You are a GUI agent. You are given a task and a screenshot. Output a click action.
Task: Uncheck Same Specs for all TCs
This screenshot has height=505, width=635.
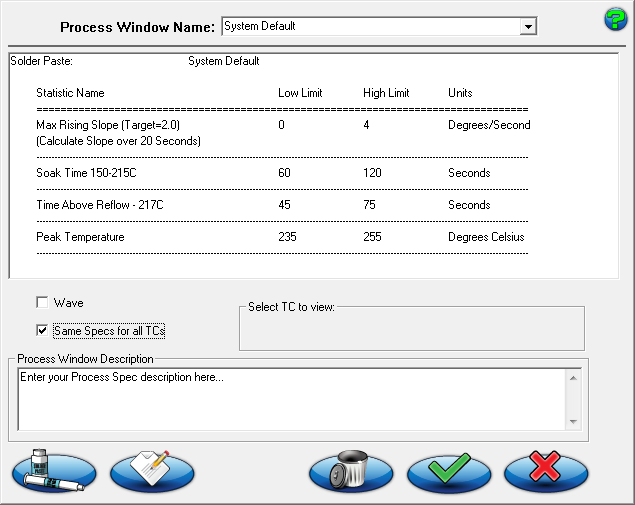[x=42, y=330]
